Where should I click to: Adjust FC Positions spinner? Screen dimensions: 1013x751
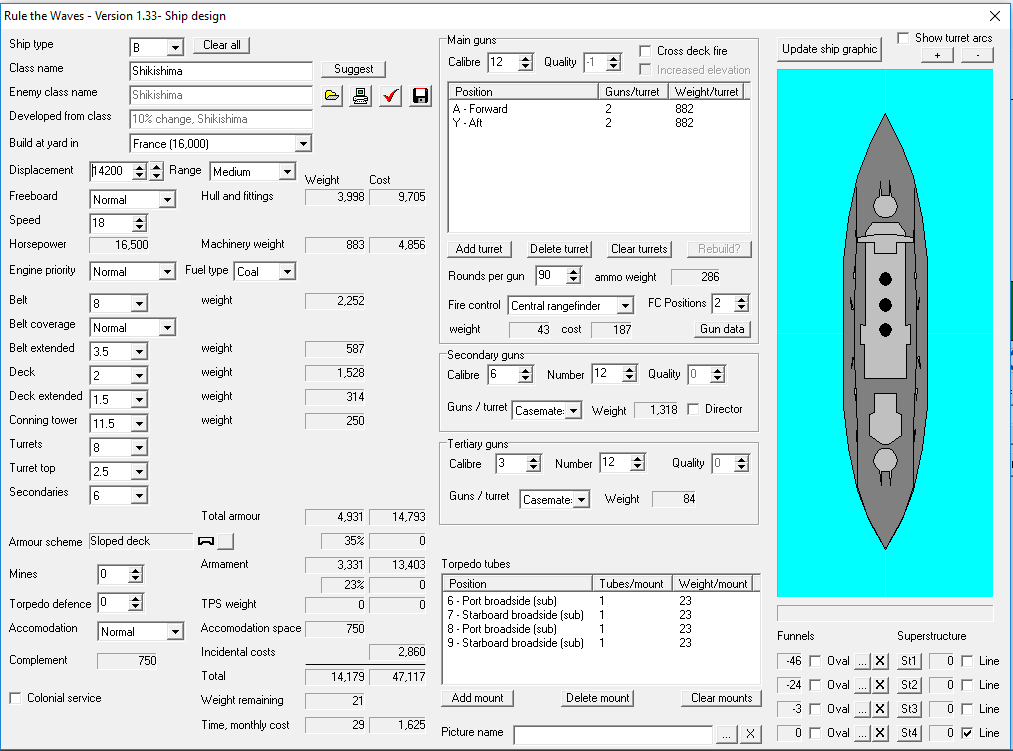pos(742,303)
